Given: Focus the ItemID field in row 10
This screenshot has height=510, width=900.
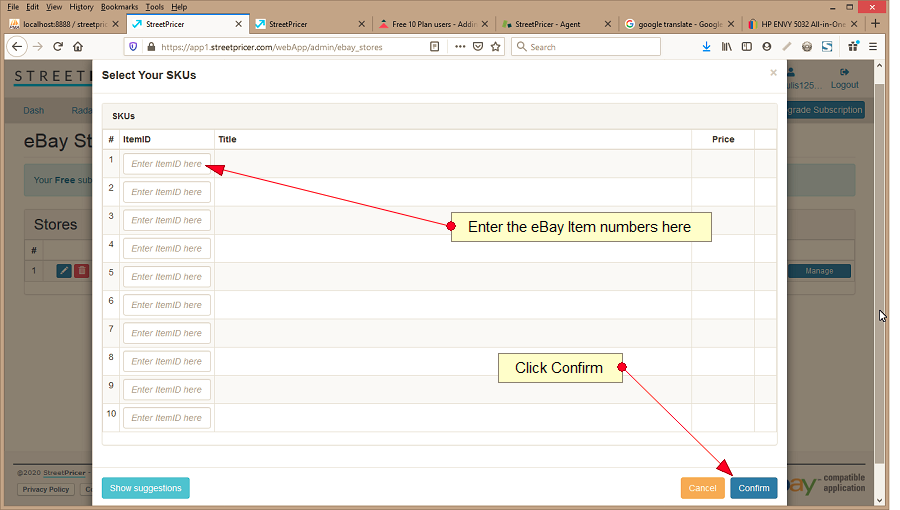Looking at the screenshot, I should [166, 418].
